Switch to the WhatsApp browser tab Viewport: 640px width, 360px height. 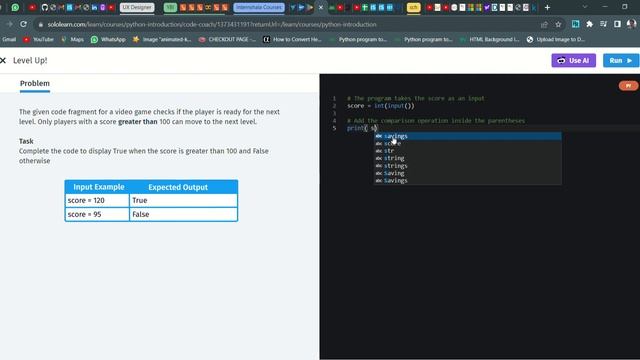[x=15, y=7]
